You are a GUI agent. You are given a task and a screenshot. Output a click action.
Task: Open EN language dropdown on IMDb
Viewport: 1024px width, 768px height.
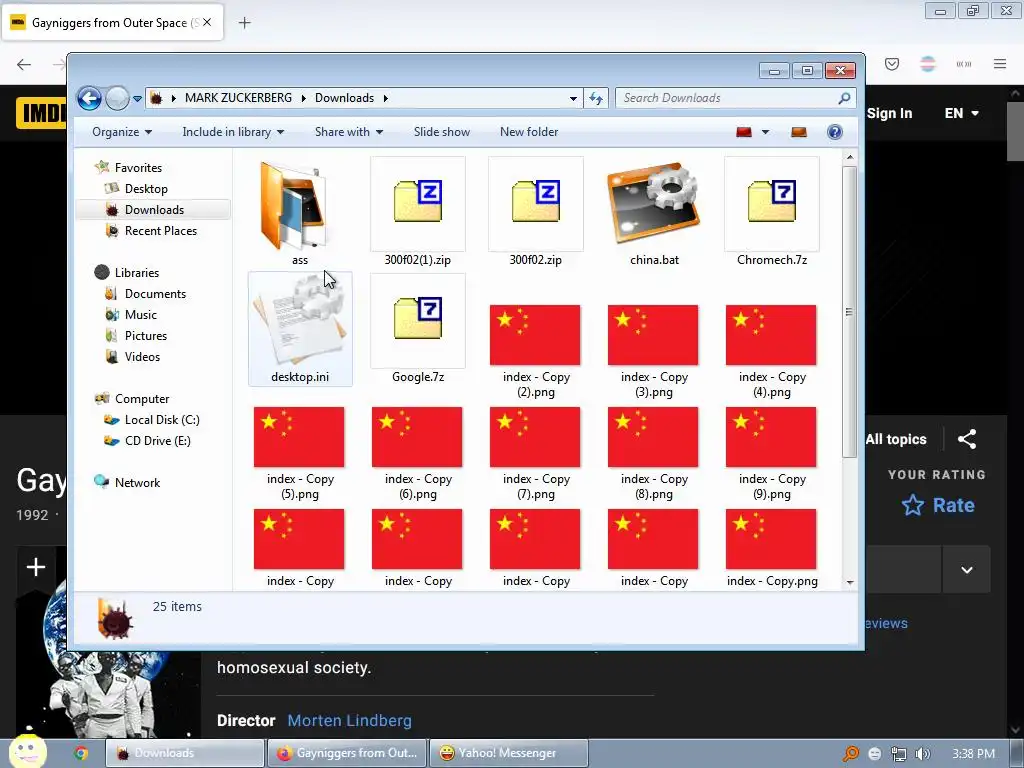[961, 113]
